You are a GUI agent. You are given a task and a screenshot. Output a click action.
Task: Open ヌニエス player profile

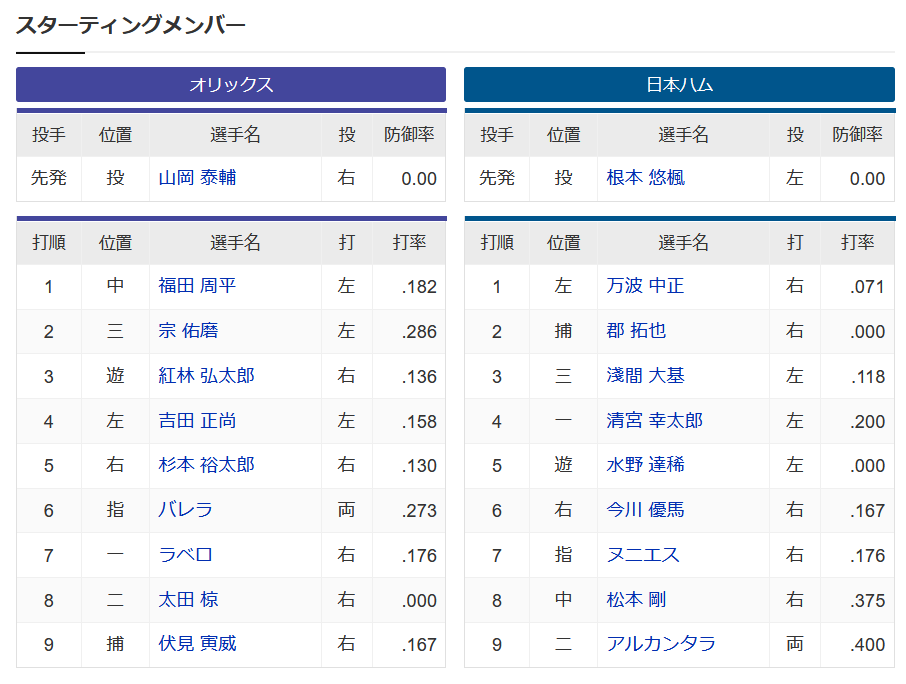[643, 555]
